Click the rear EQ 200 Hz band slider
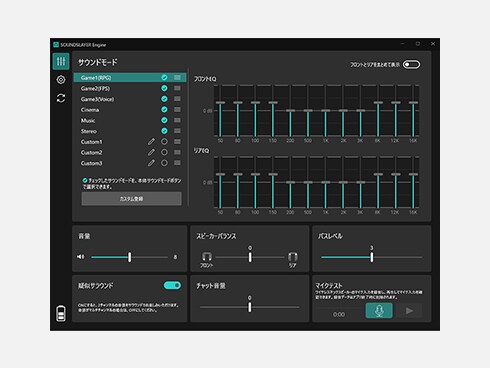Viewport: 490px width, 368px height. pyautogui.click(x=290, y=182)
